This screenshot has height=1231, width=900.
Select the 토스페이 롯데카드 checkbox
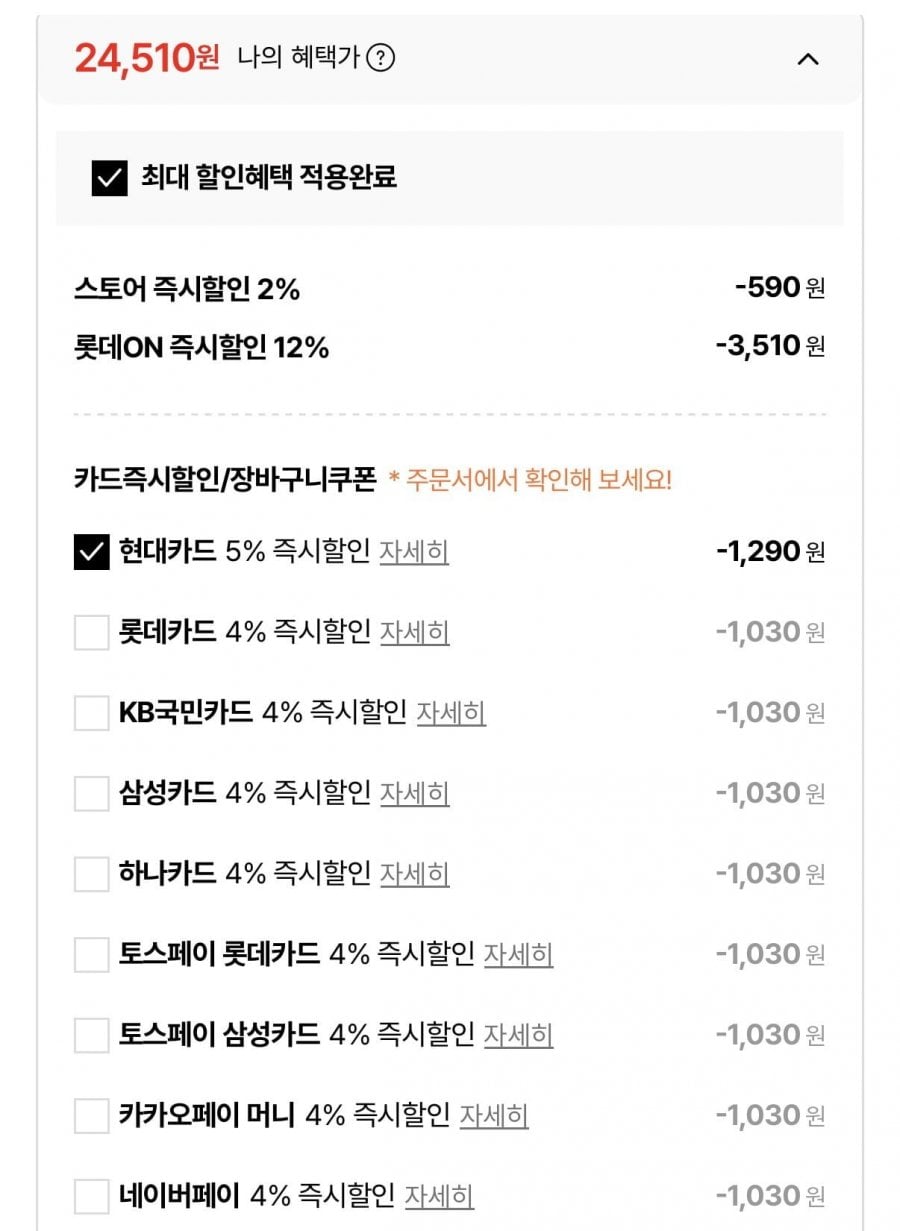91,954
